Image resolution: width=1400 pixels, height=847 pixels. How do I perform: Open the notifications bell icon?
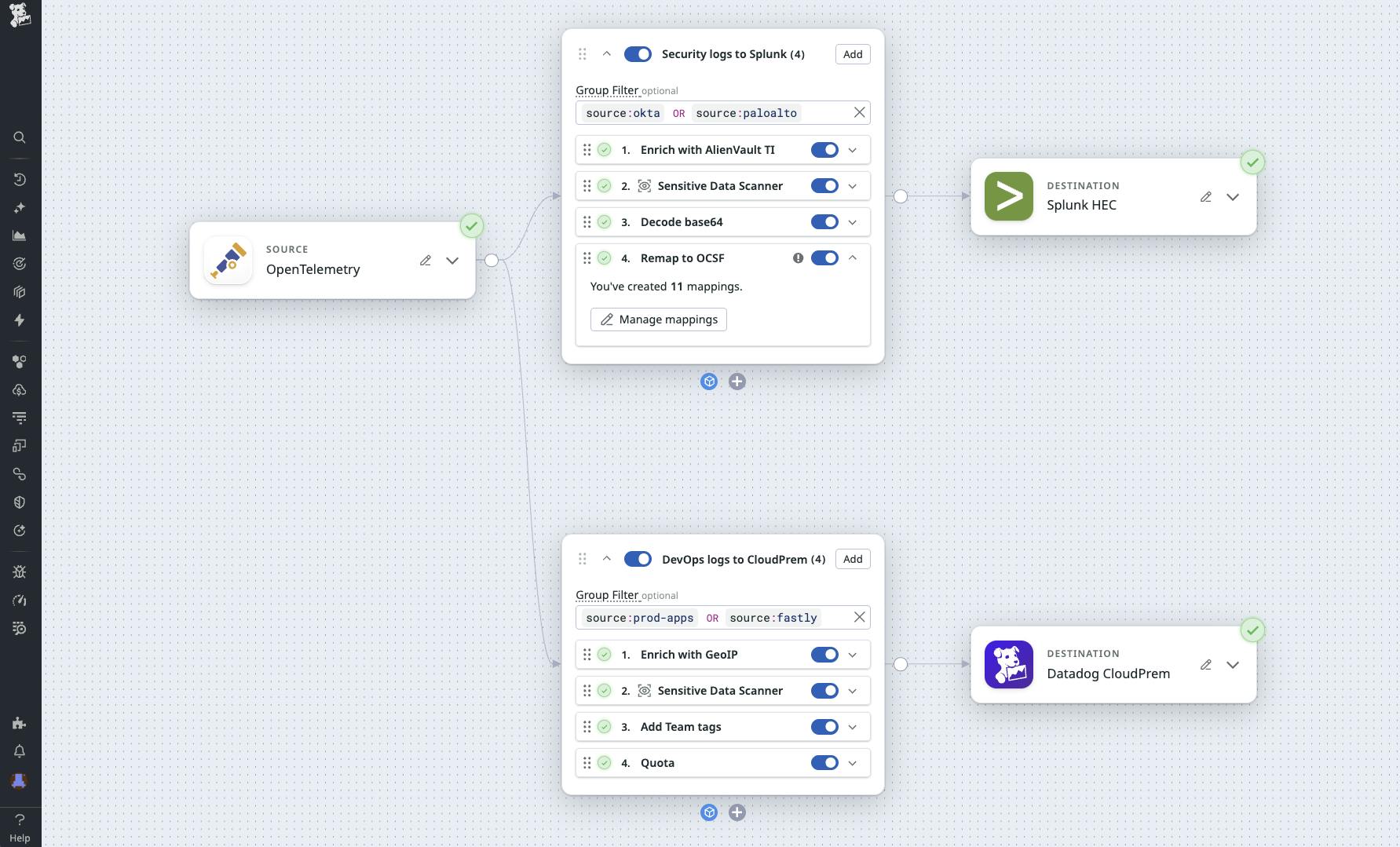coord(19,751)
